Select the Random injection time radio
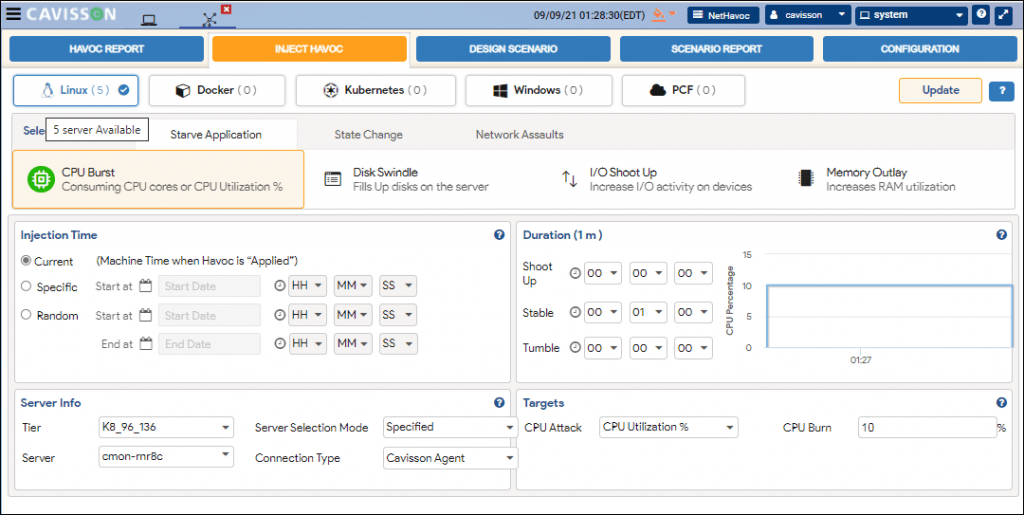This screenshot has height=515, width=1024. click(x=26, y=315)
